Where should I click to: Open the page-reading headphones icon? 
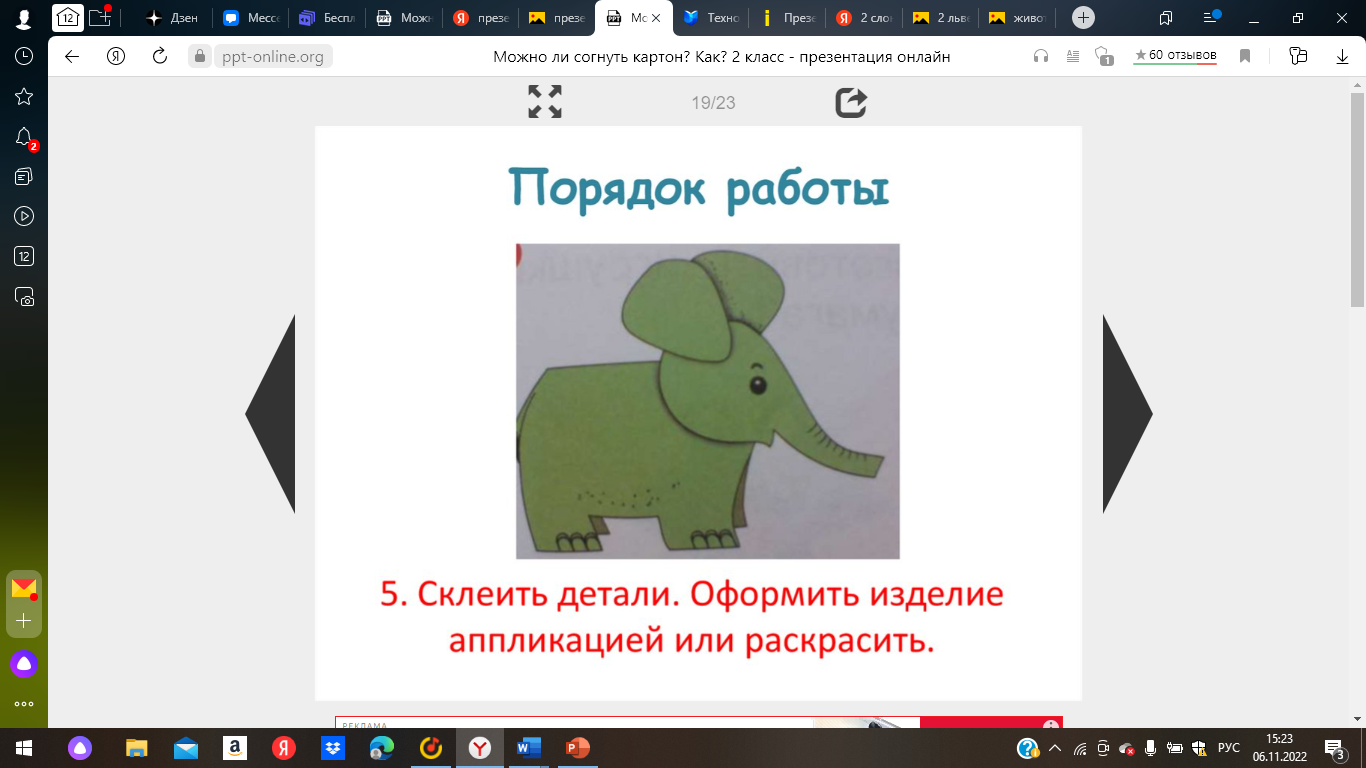coord(1041,56)
